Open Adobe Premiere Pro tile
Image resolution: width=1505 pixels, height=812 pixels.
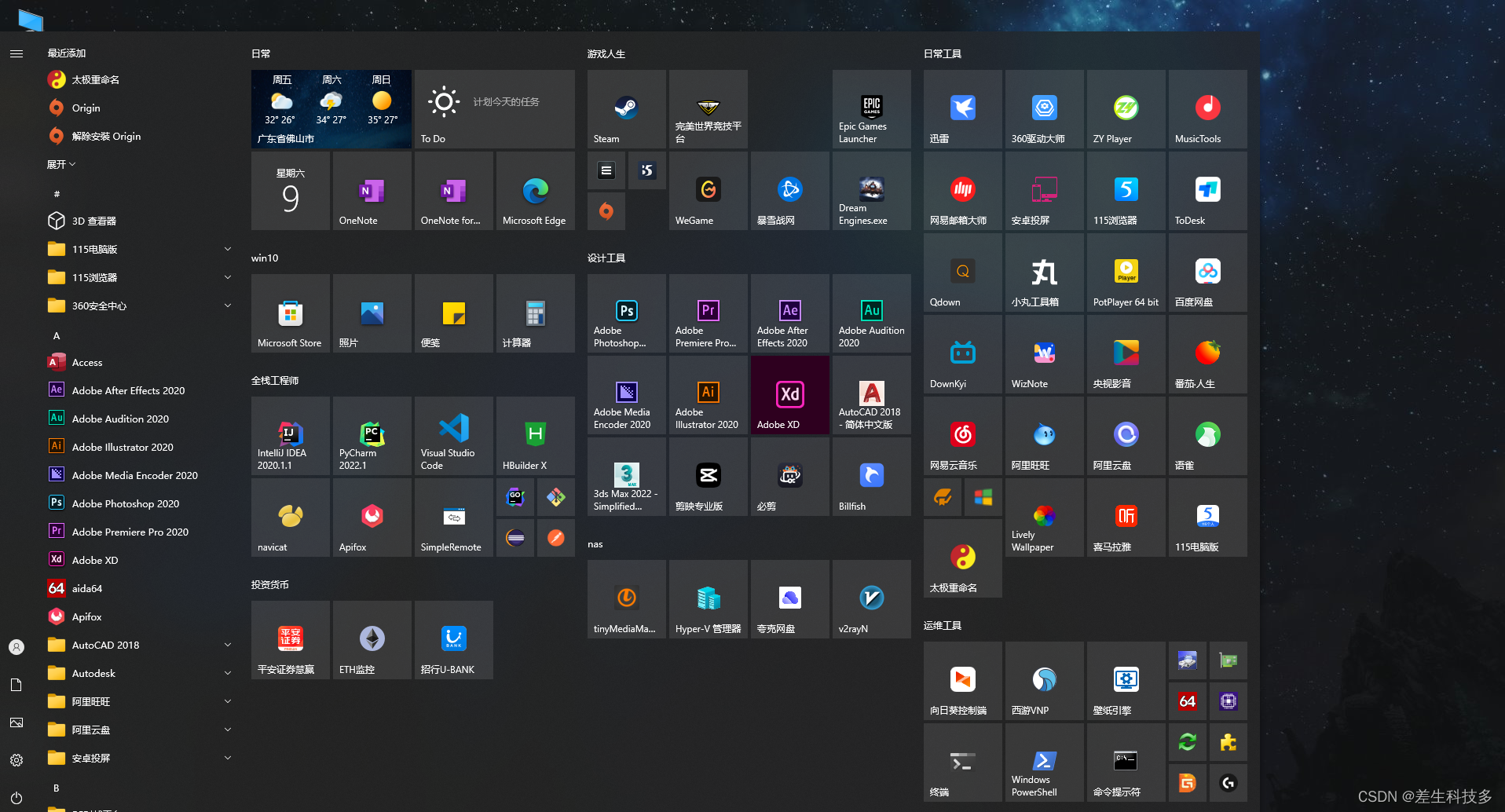coord(708,313)
